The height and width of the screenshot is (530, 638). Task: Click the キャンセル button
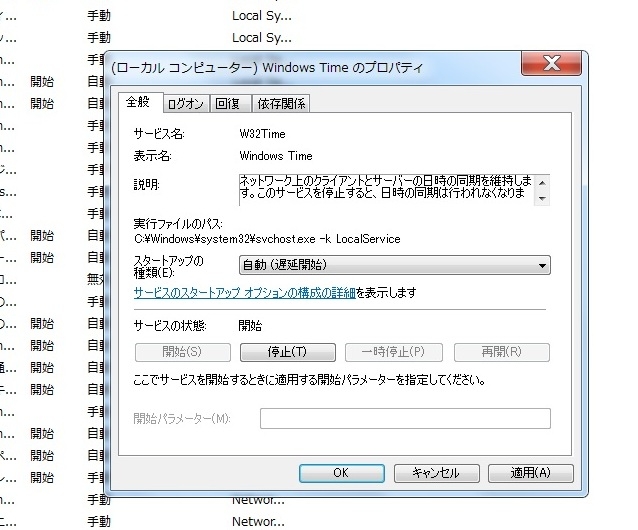437,473
